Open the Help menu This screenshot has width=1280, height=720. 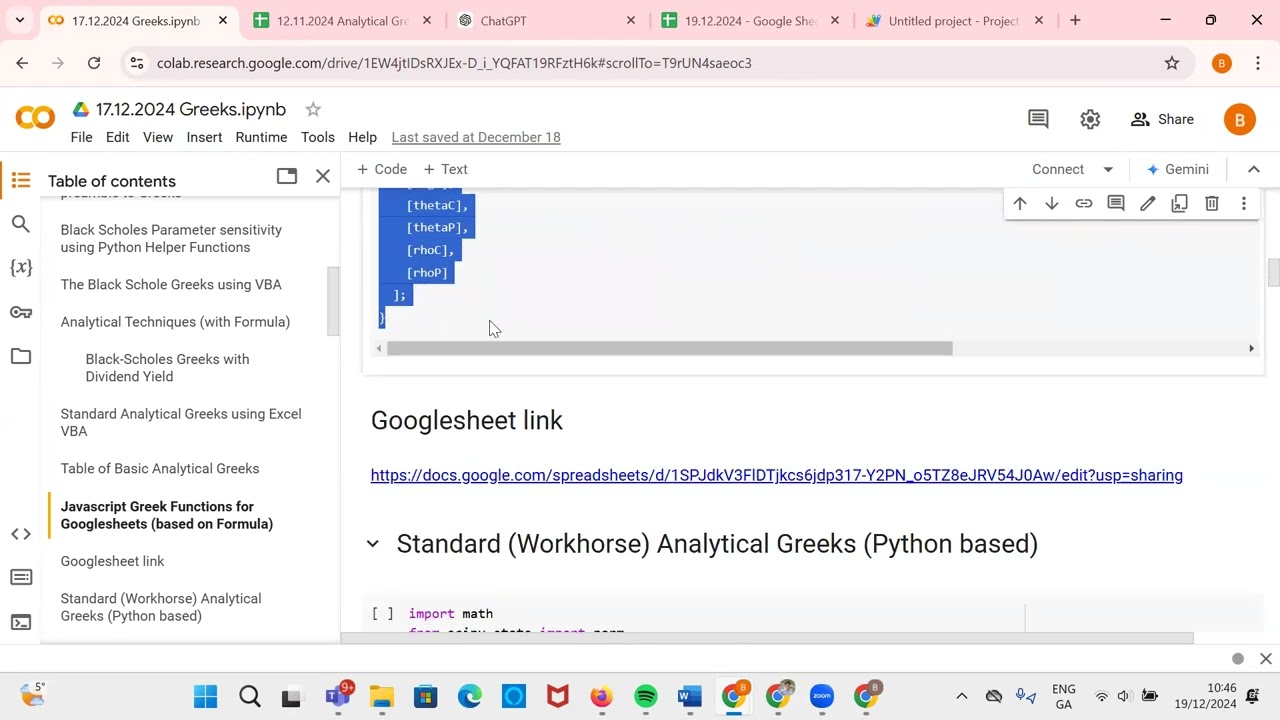coord(362,137)
